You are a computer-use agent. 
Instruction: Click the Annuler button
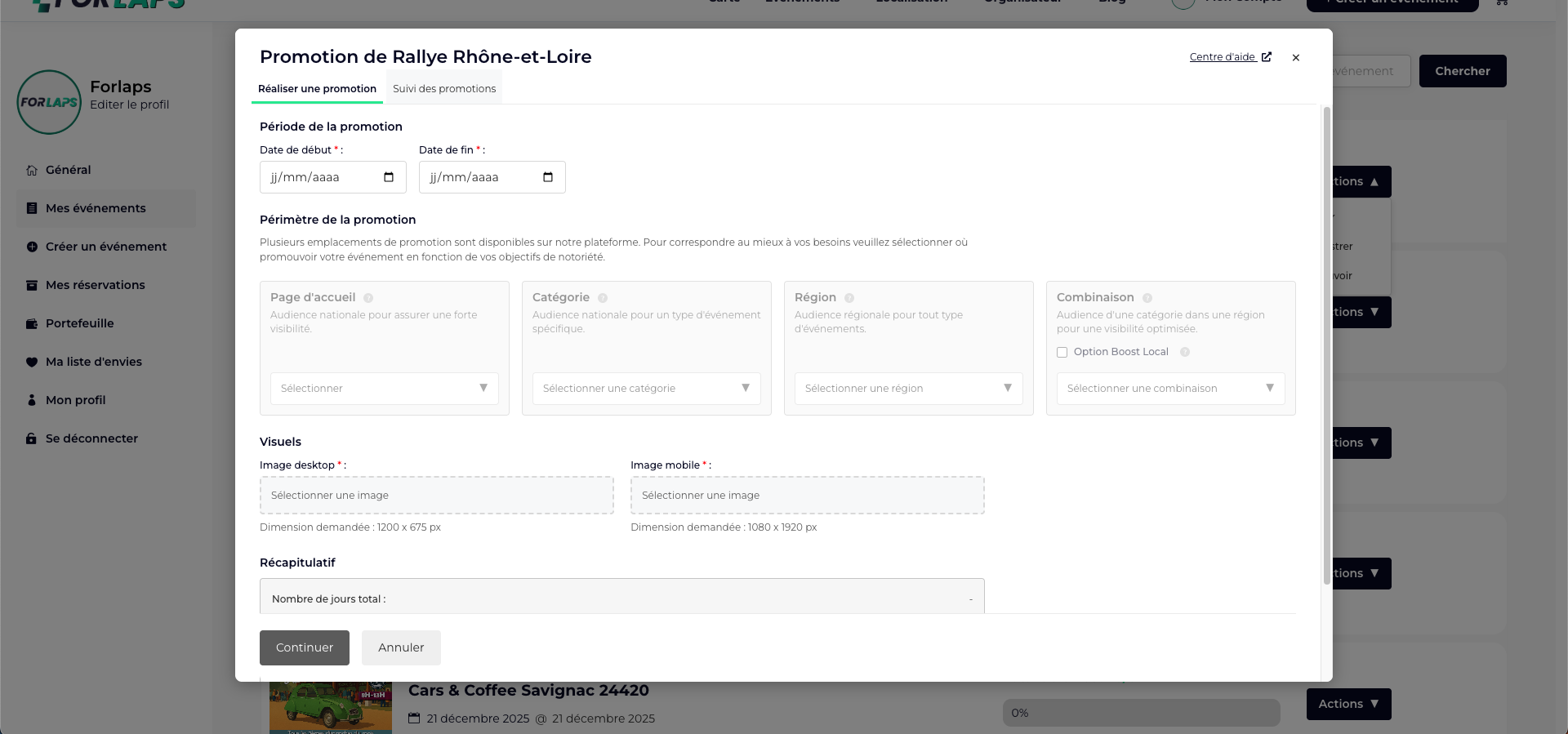401,647
